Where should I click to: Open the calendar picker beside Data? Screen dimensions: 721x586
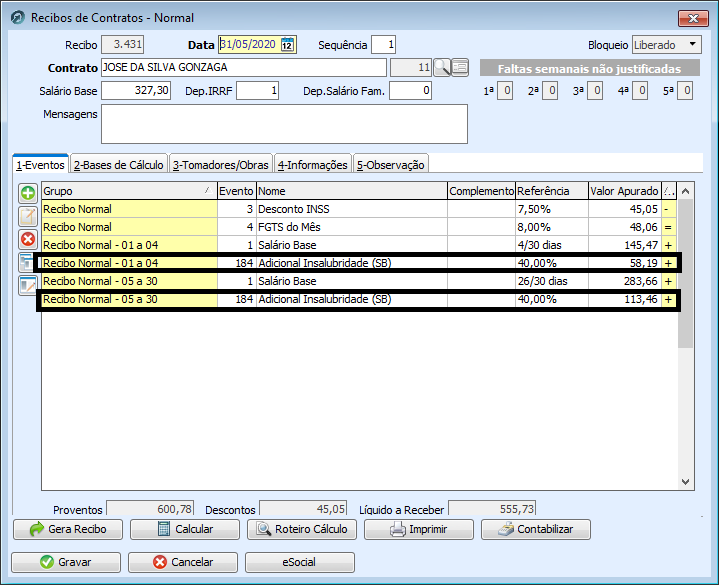pos(287,45)
